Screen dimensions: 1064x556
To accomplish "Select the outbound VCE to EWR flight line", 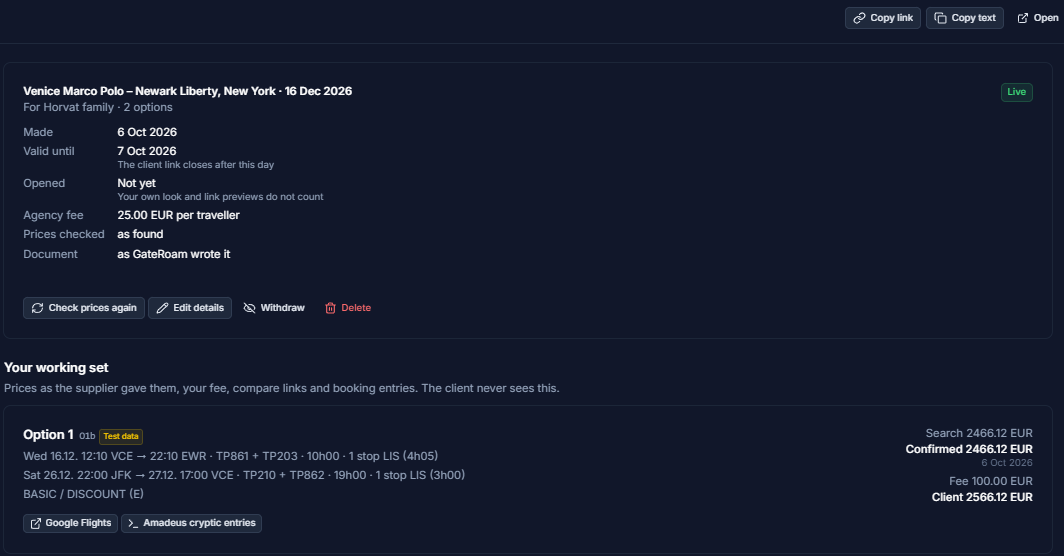I will coord(231,456).
